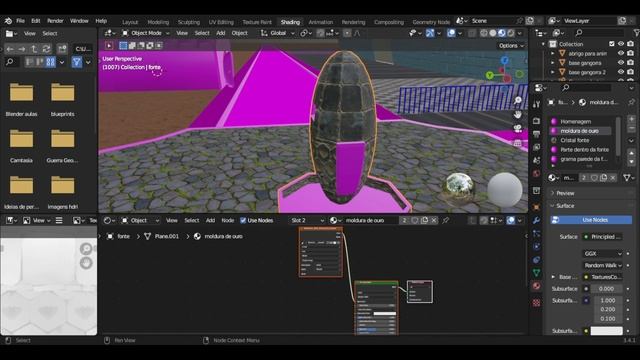Switch to the Layout workspace tab
Image resolution: width=640 pixels, height=360 pixels.
pos(130,22)
